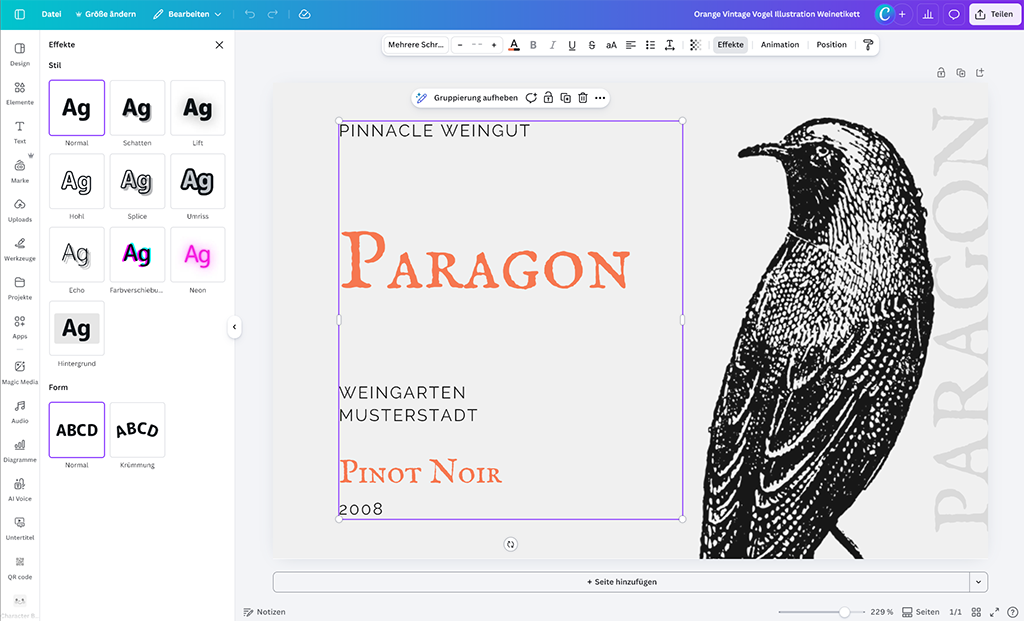Click Gruppierung aufheben
The width and height of the screenshot is (1024, 621).
pos(475,98)
